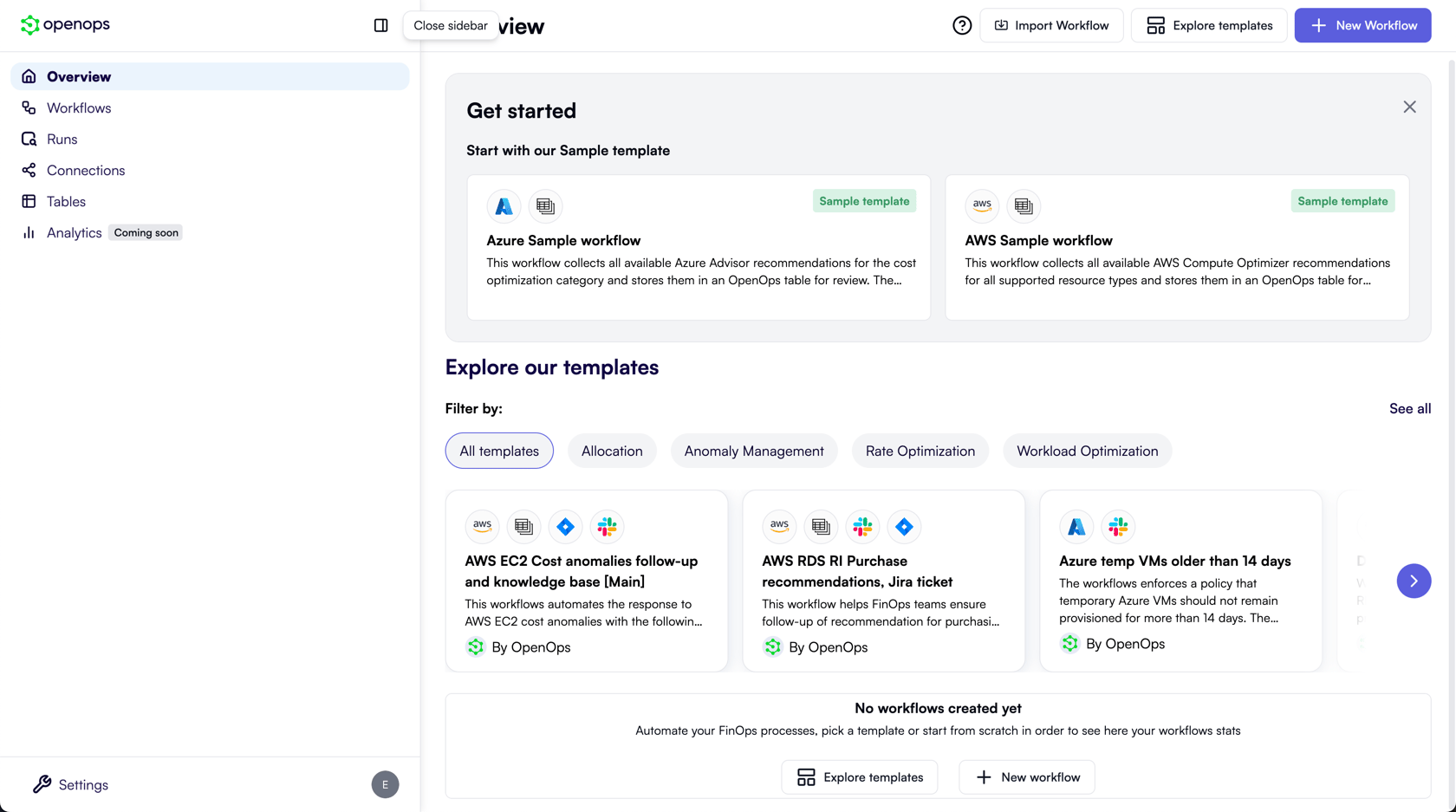Click the Tables grid icon
Viewport: 1456px width, 812px height.
pyautogui.click(x=29, y=201)
